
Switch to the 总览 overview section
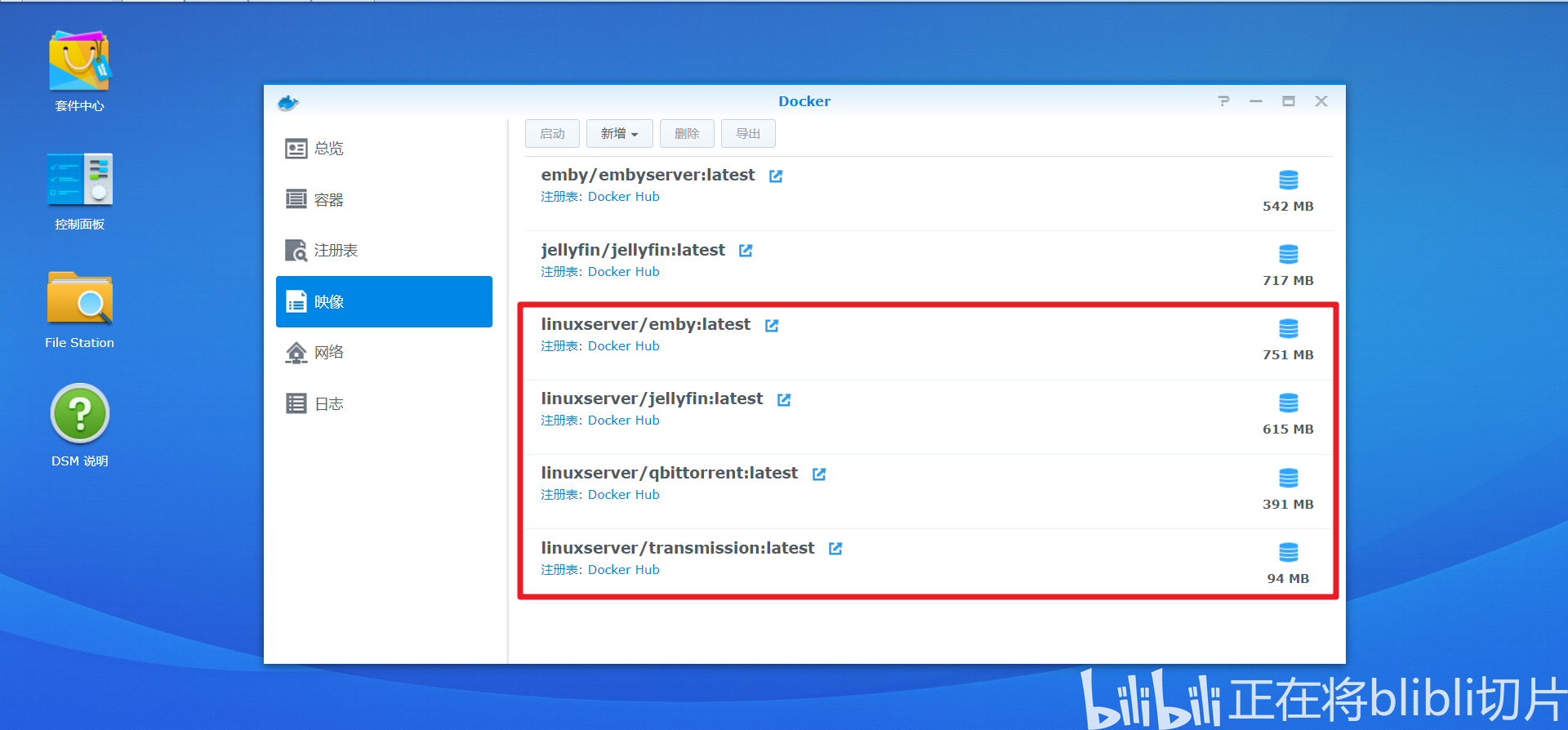(384, 149)
